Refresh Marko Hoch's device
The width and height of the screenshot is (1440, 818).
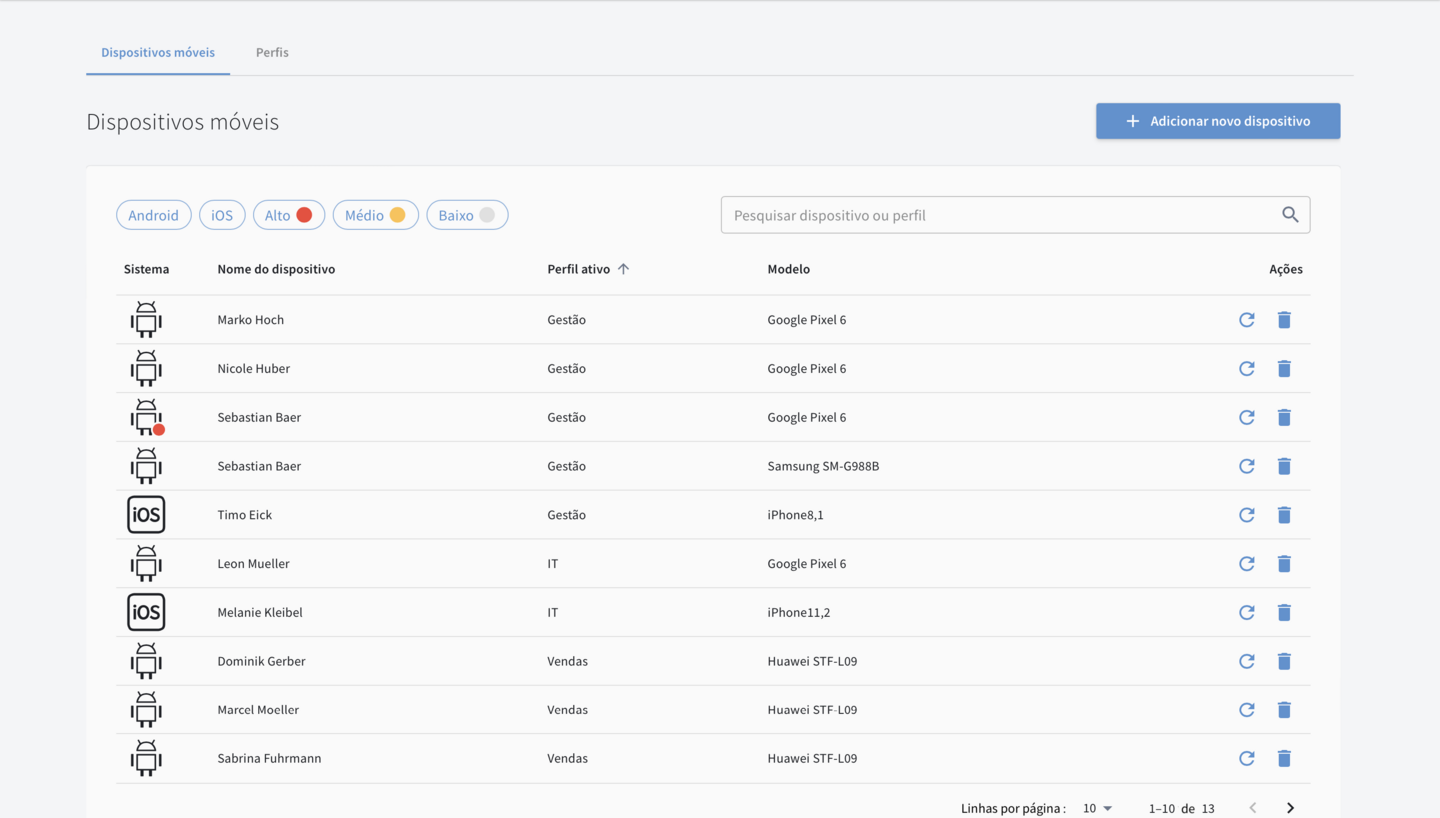1246,320
